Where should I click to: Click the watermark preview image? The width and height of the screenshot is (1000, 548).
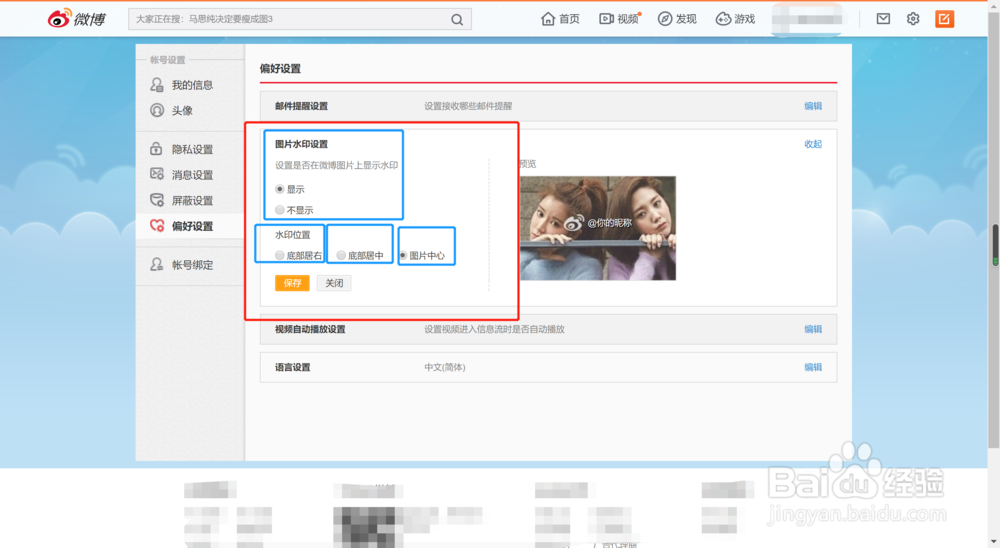click(598, 228)
